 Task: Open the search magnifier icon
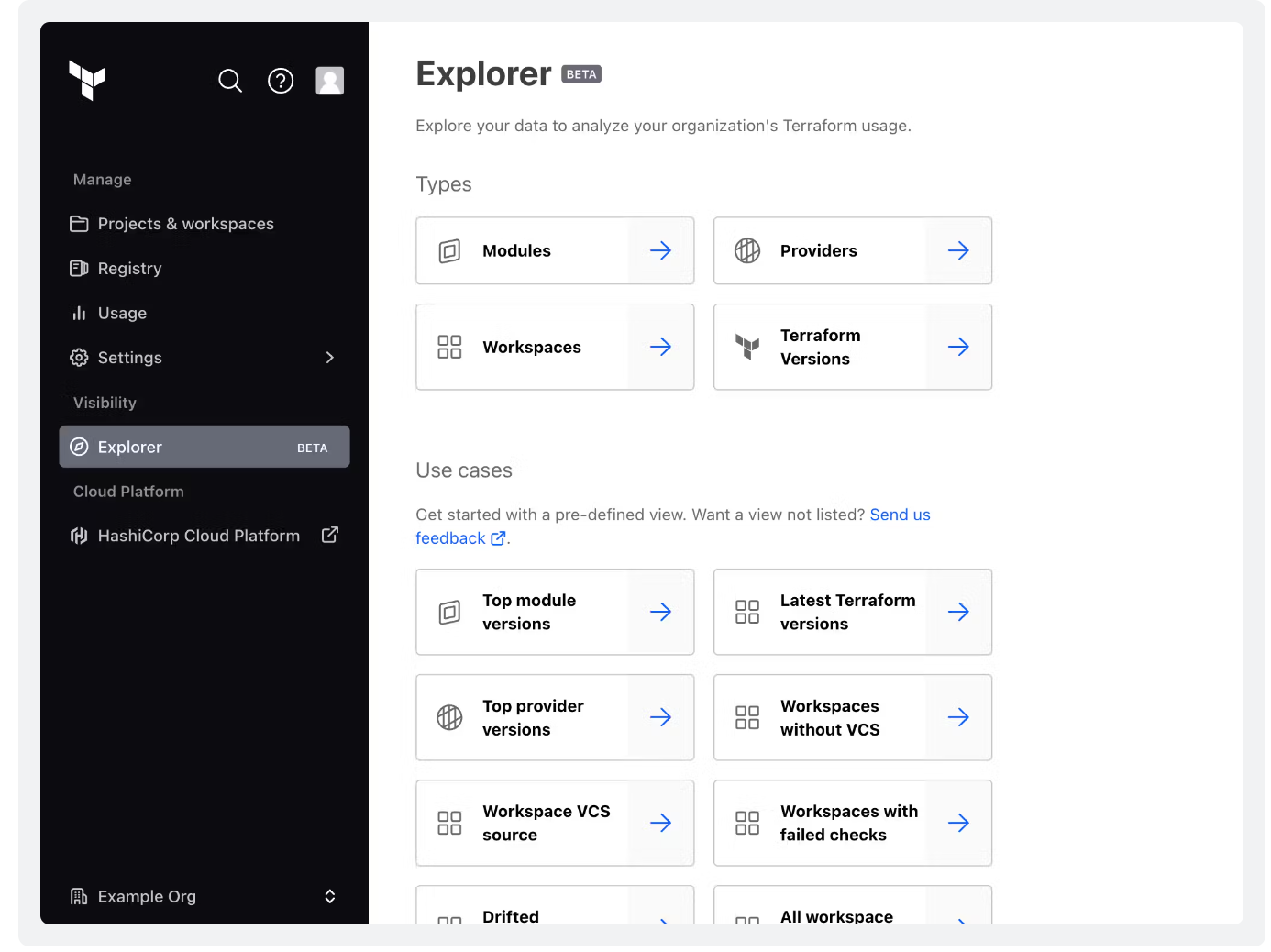pyautogui.click(x=230, y=81)
